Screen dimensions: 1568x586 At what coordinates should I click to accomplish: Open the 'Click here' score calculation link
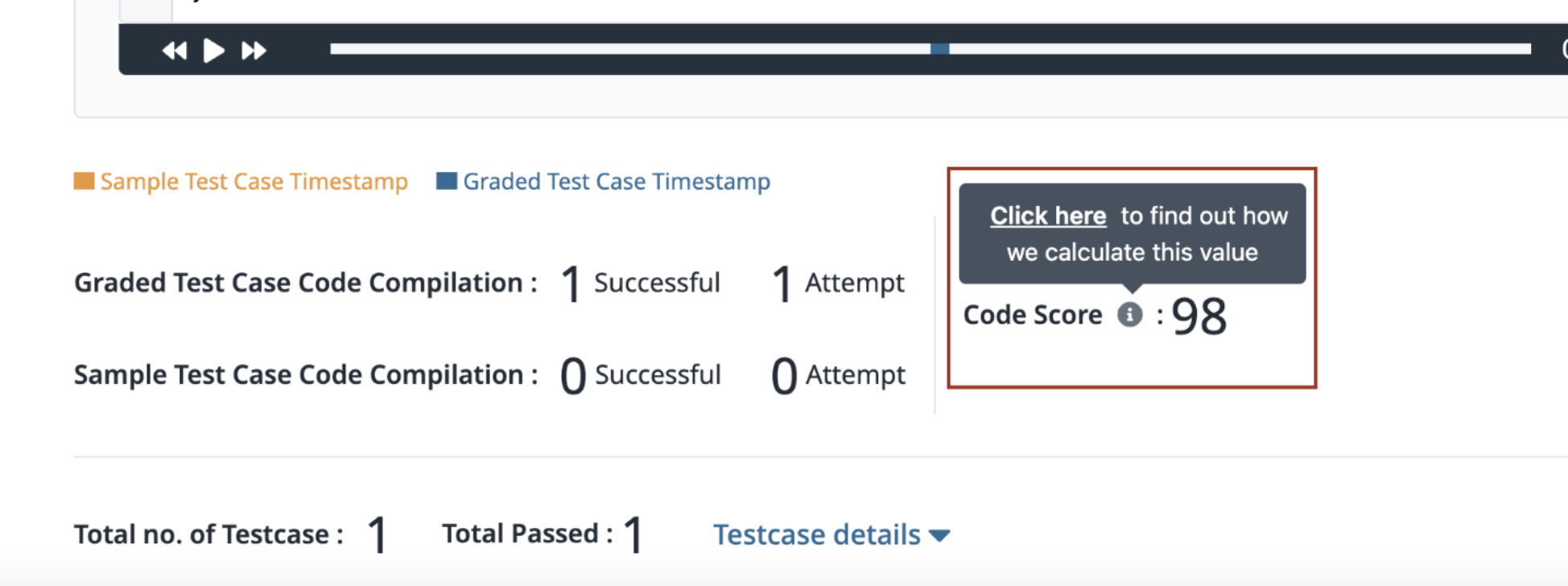(1048, 216)
